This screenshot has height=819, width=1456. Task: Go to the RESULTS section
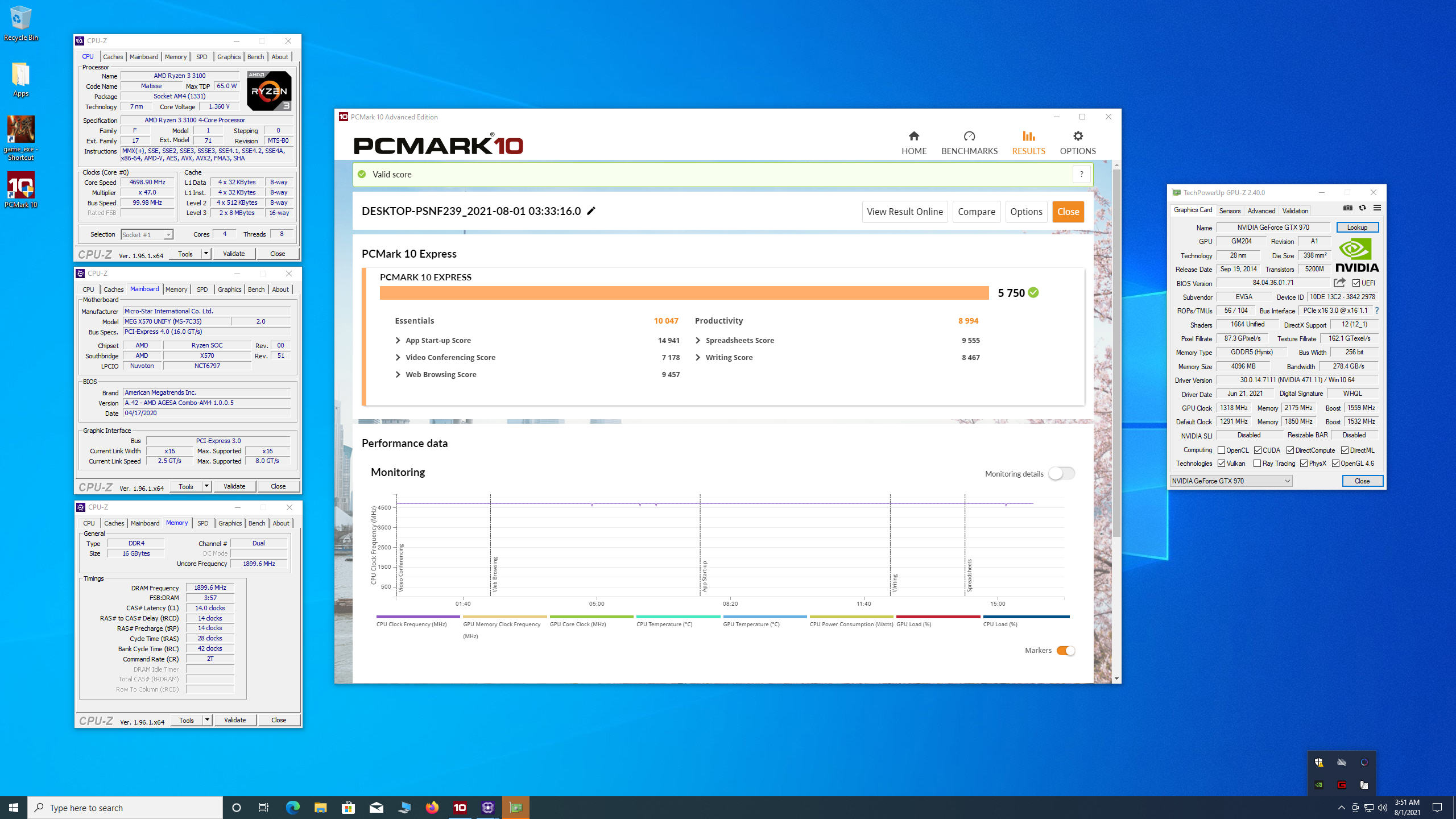click(1028, 143)
